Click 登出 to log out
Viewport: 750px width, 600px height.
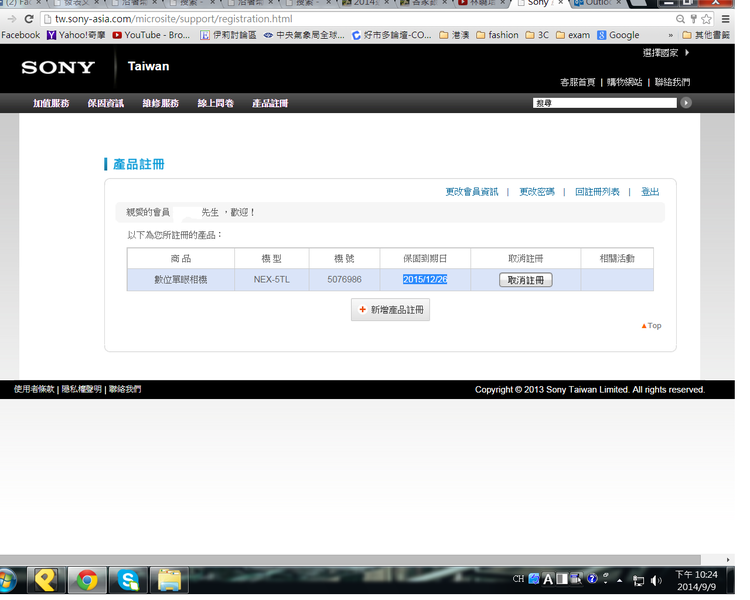point(650,192)
